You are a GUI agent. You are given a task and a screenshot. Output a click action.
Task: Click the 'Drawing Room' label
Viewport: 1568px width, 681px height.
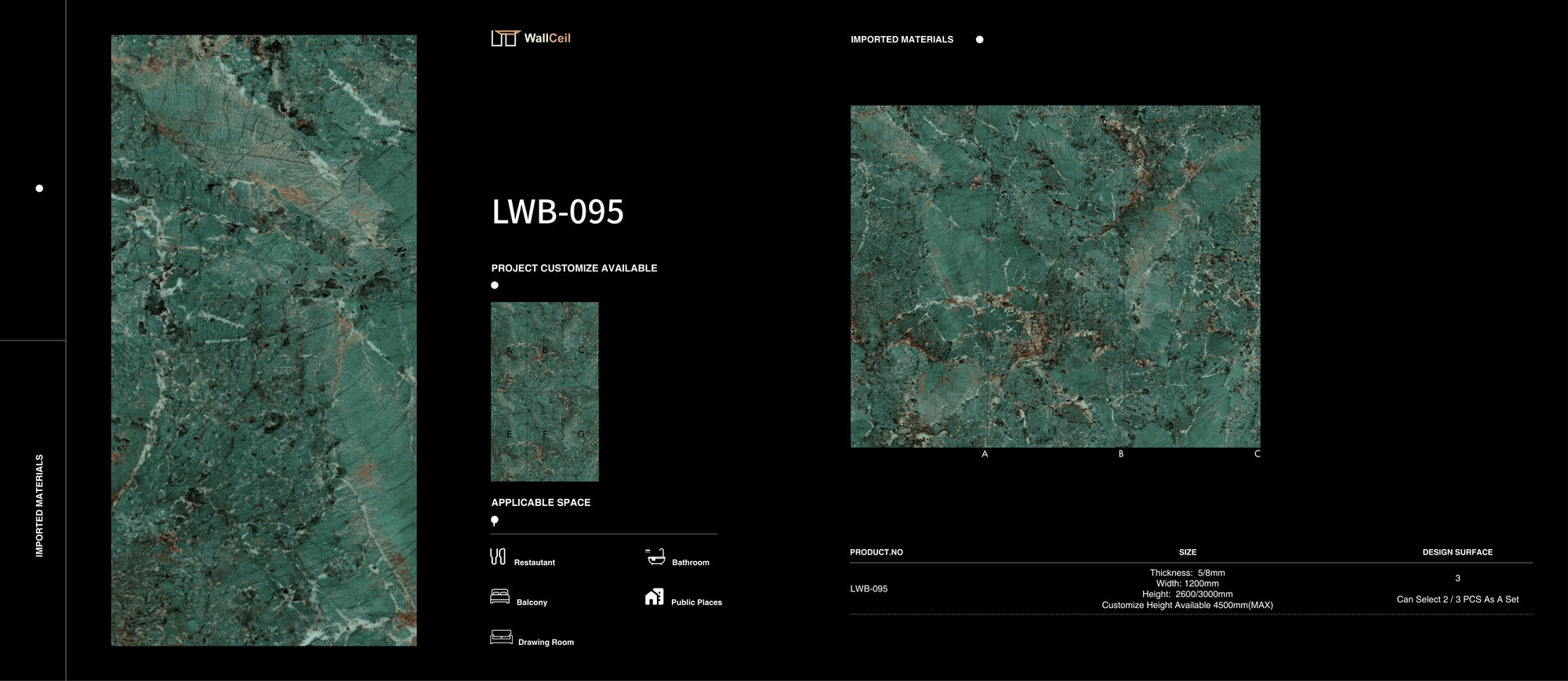pyautogui.click(x=546, y=643)
